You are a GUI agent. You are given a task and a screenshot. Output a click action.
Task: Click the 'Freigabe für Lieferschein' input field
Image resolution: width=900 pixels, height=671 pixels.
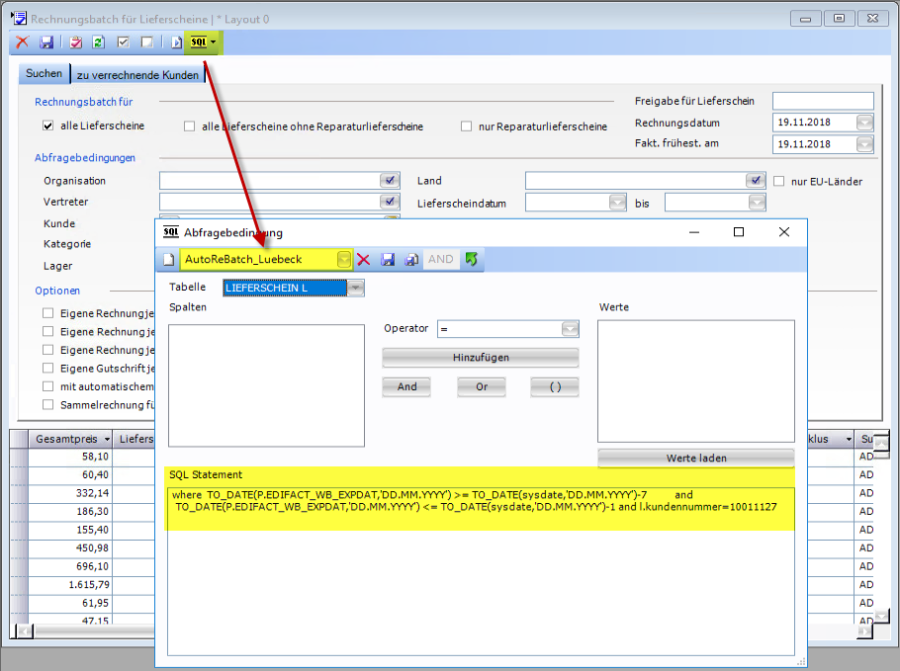822,101
